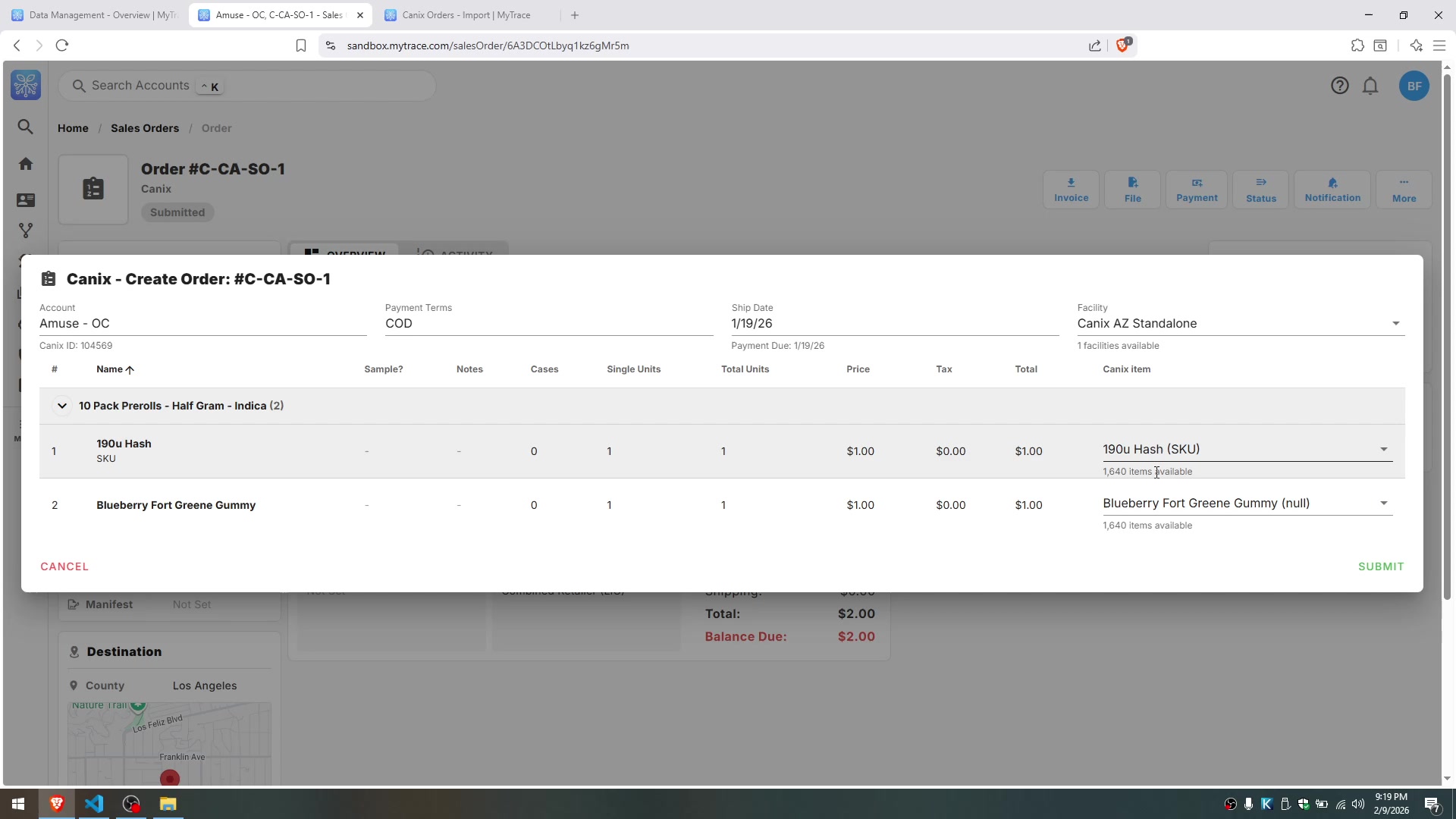1456x819 pixels.
Task: Collapse the 10 Pack Prerolls group
Action: 62,406
